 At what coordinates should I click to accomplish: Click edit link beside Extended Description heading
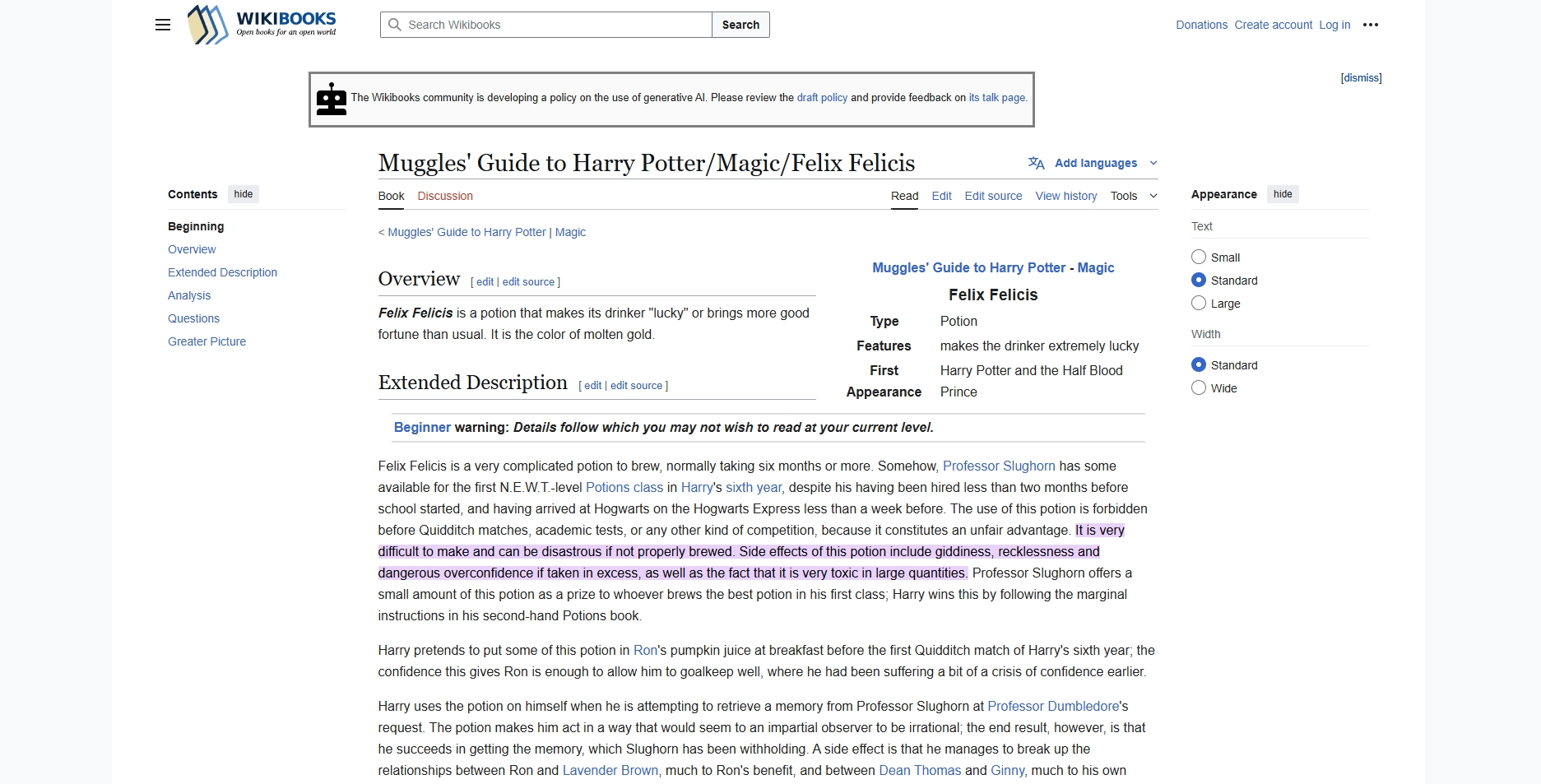tap(592, 386)
